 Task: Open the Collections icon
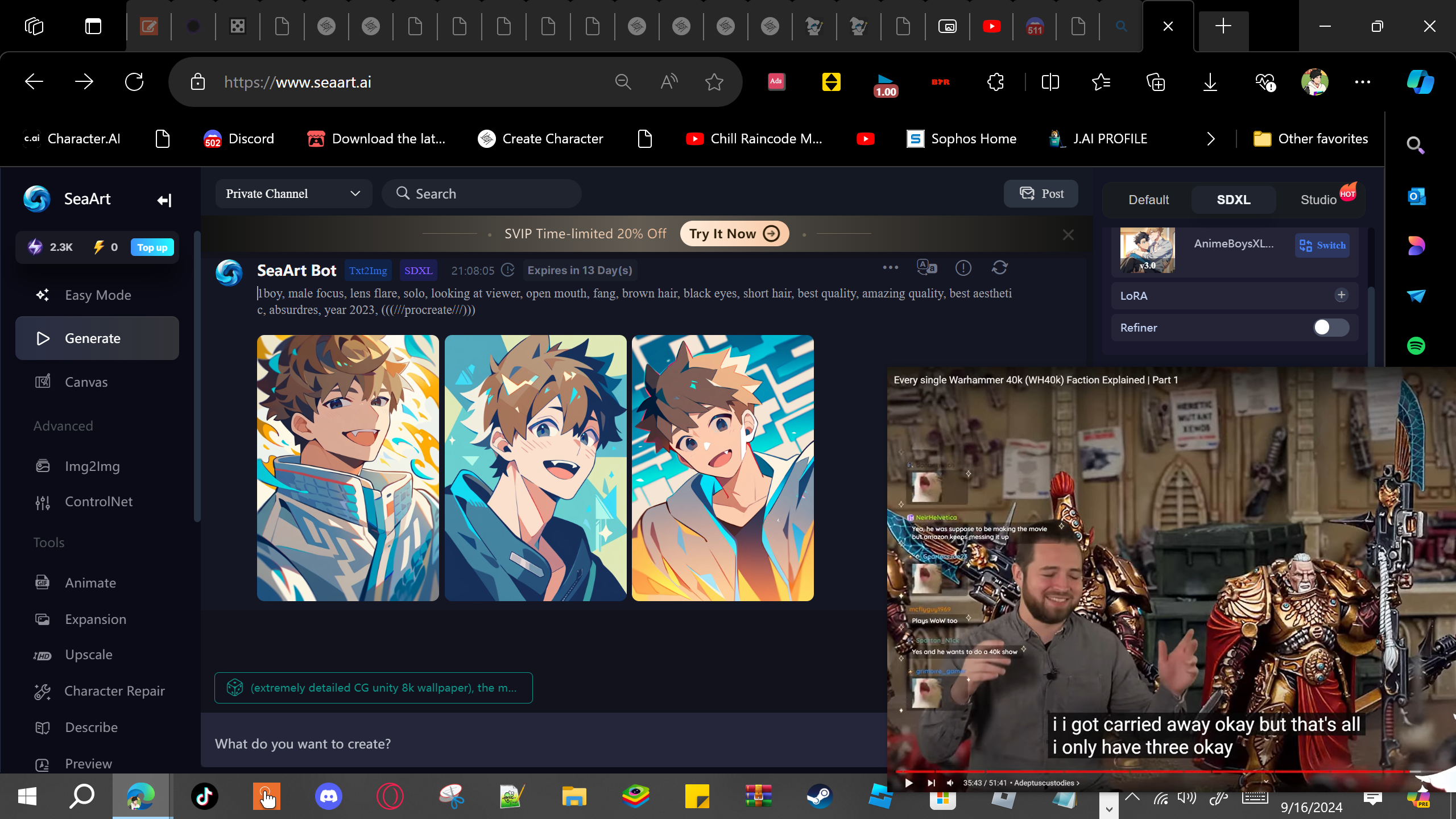pyautogui.click(x=1156, y=82)
